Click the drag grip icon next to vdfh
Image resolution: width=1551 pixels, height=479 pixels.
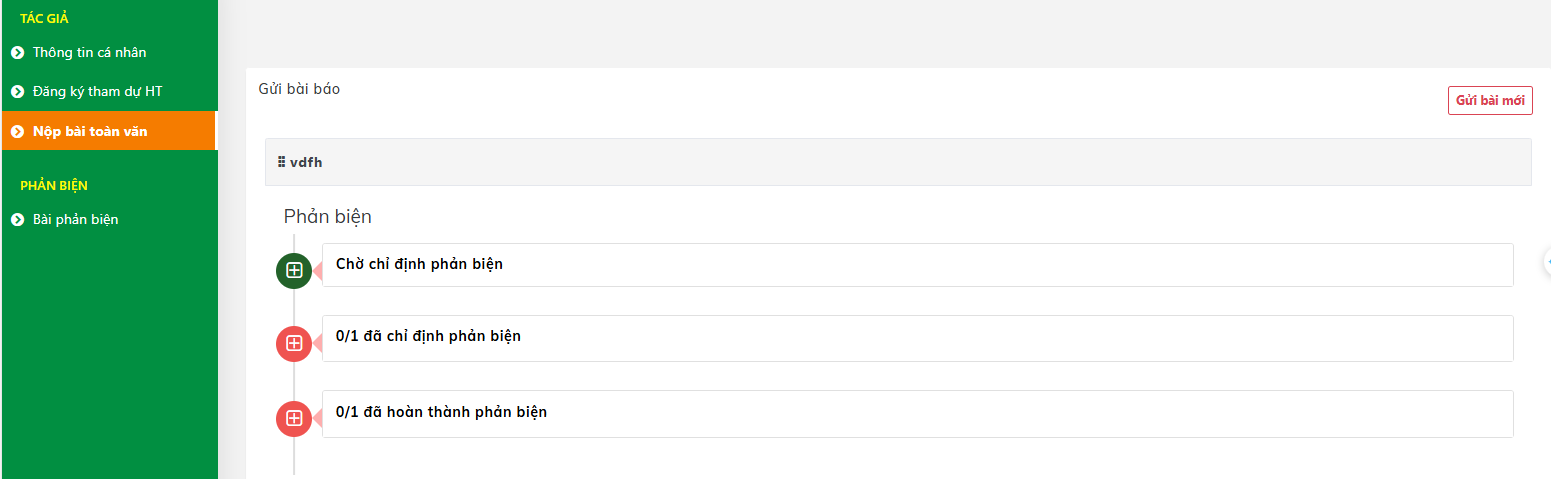282,162
